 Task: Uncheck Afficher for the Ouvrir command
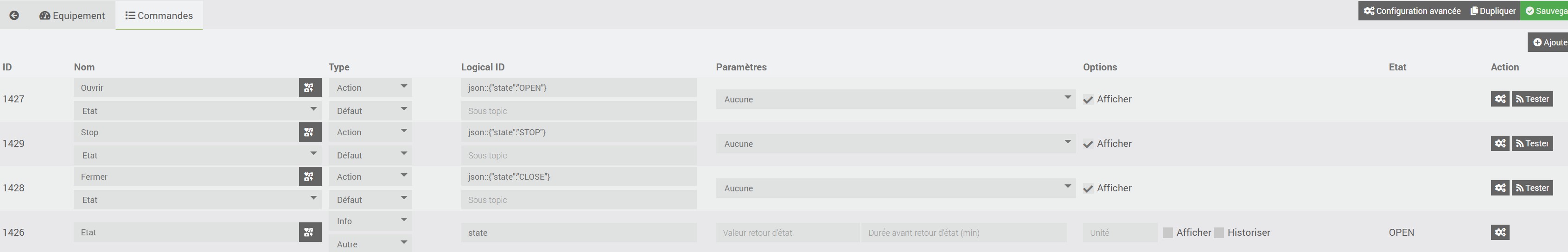(1088, 100)
